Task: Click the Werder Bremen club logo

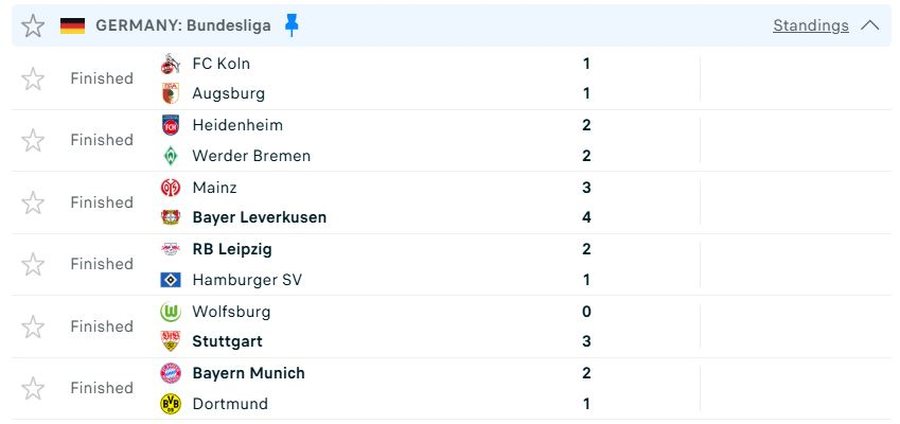Action: point(171,156)
